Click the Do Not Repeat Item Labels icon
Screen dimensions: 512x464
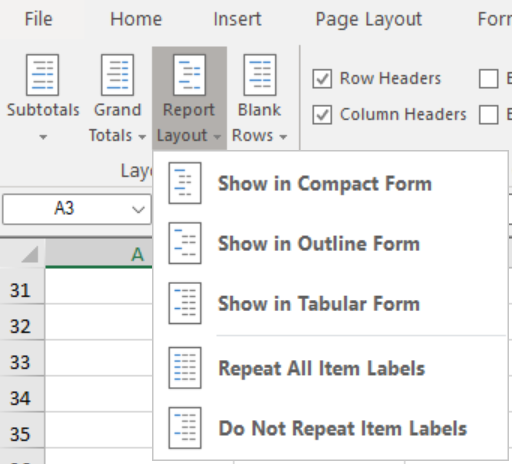[185, 428]
